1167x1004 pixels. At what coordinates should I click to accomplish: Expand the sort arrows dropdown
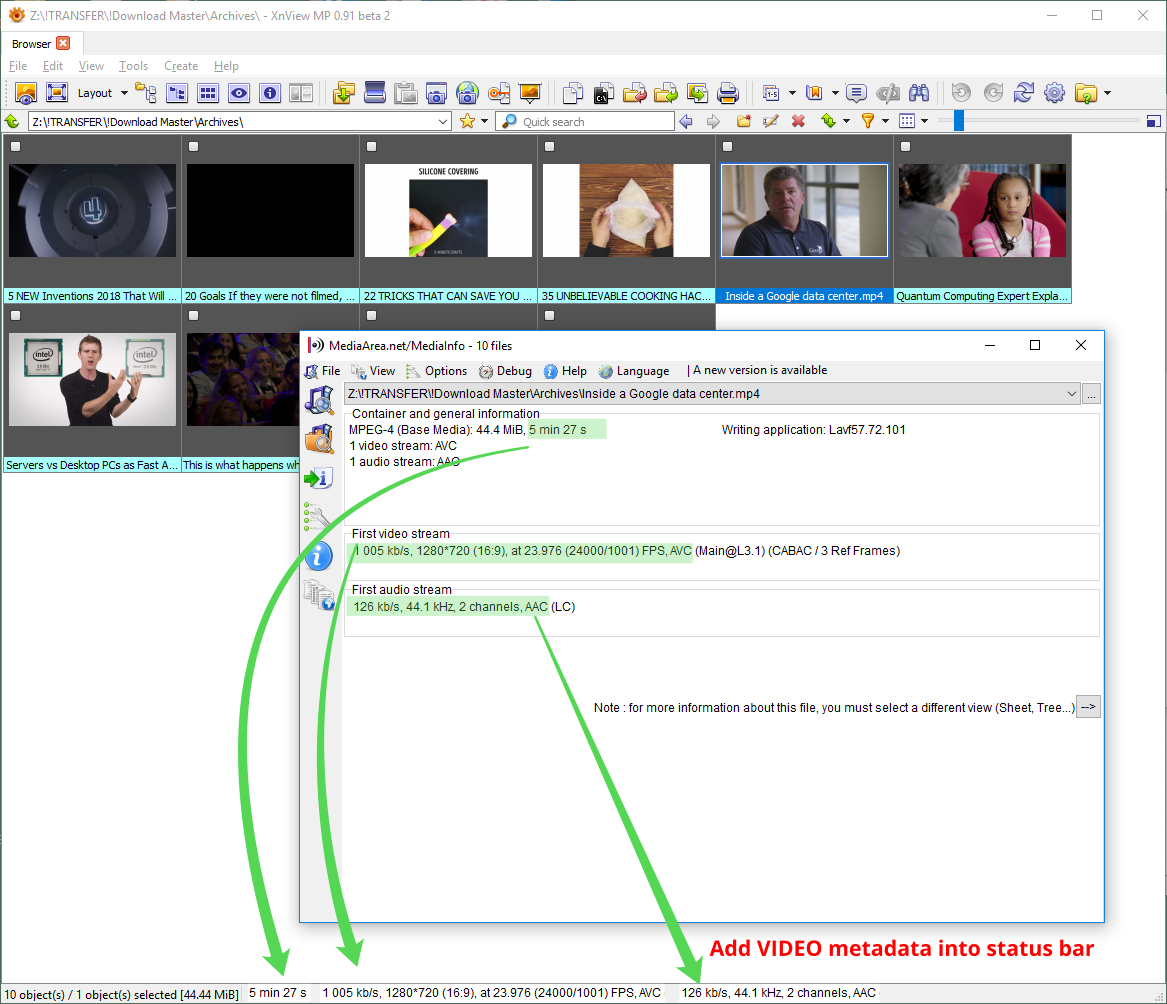[846, 121]
